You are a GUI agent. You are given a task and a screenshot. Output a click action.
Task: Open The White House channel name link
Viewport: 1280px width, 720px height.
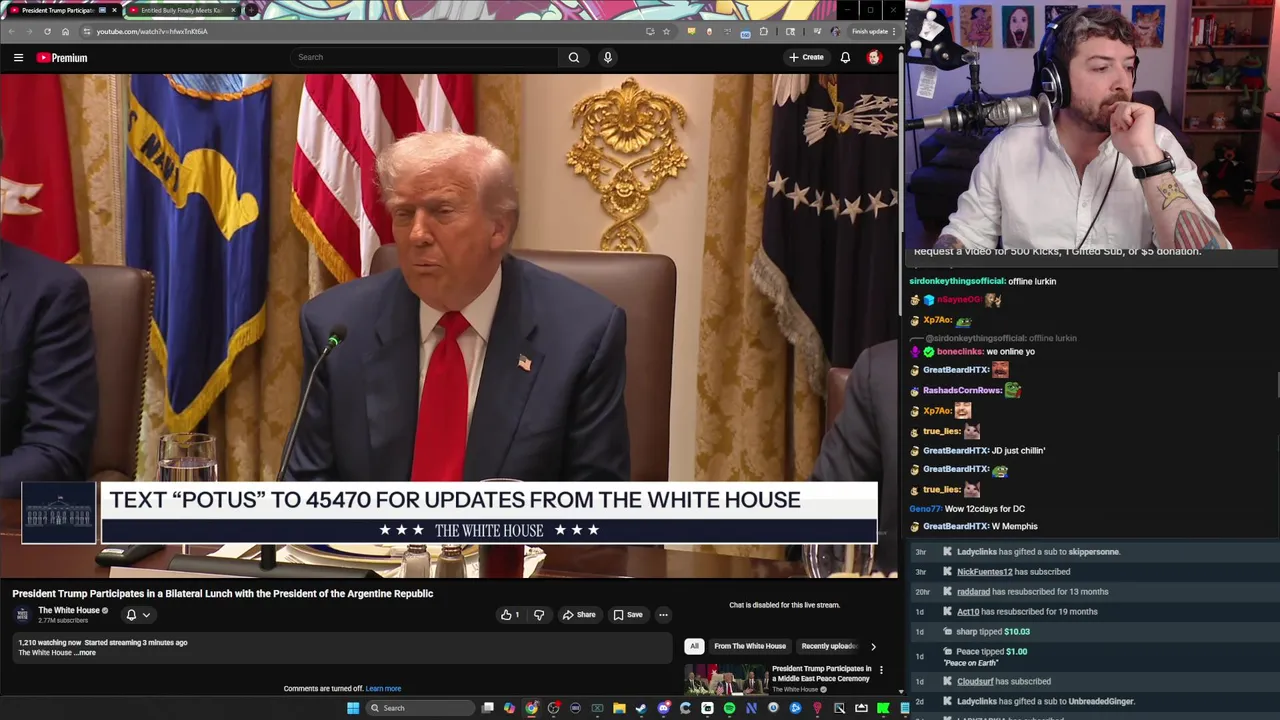click(x=69, y=610)
